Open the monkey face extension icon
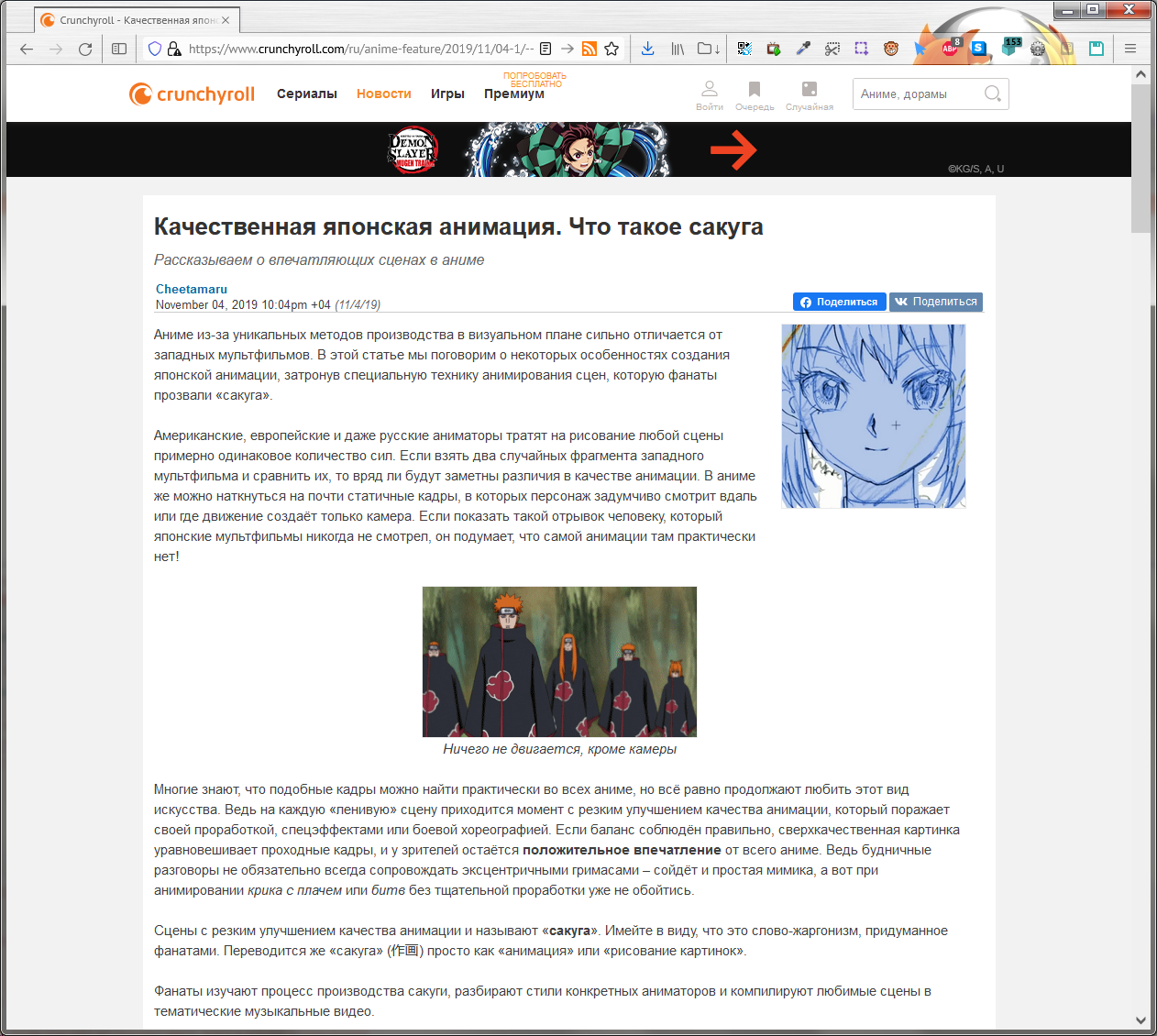Viewport: 1157px width, 1036px height. pyautogui.click(x=891, y=49)
